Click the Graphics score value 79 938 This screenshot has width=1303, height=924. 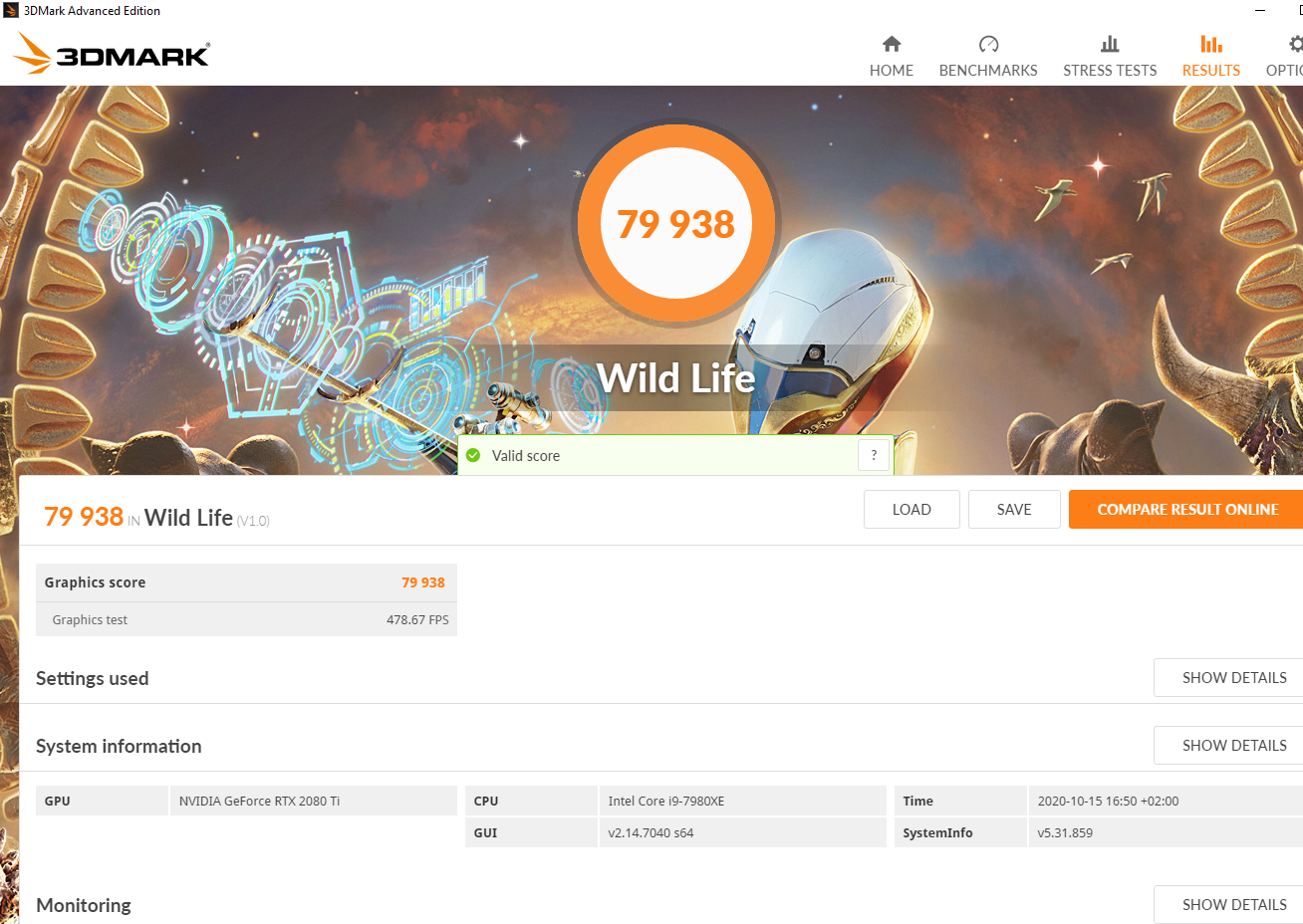pyautogui.click(x=423, y=582)
